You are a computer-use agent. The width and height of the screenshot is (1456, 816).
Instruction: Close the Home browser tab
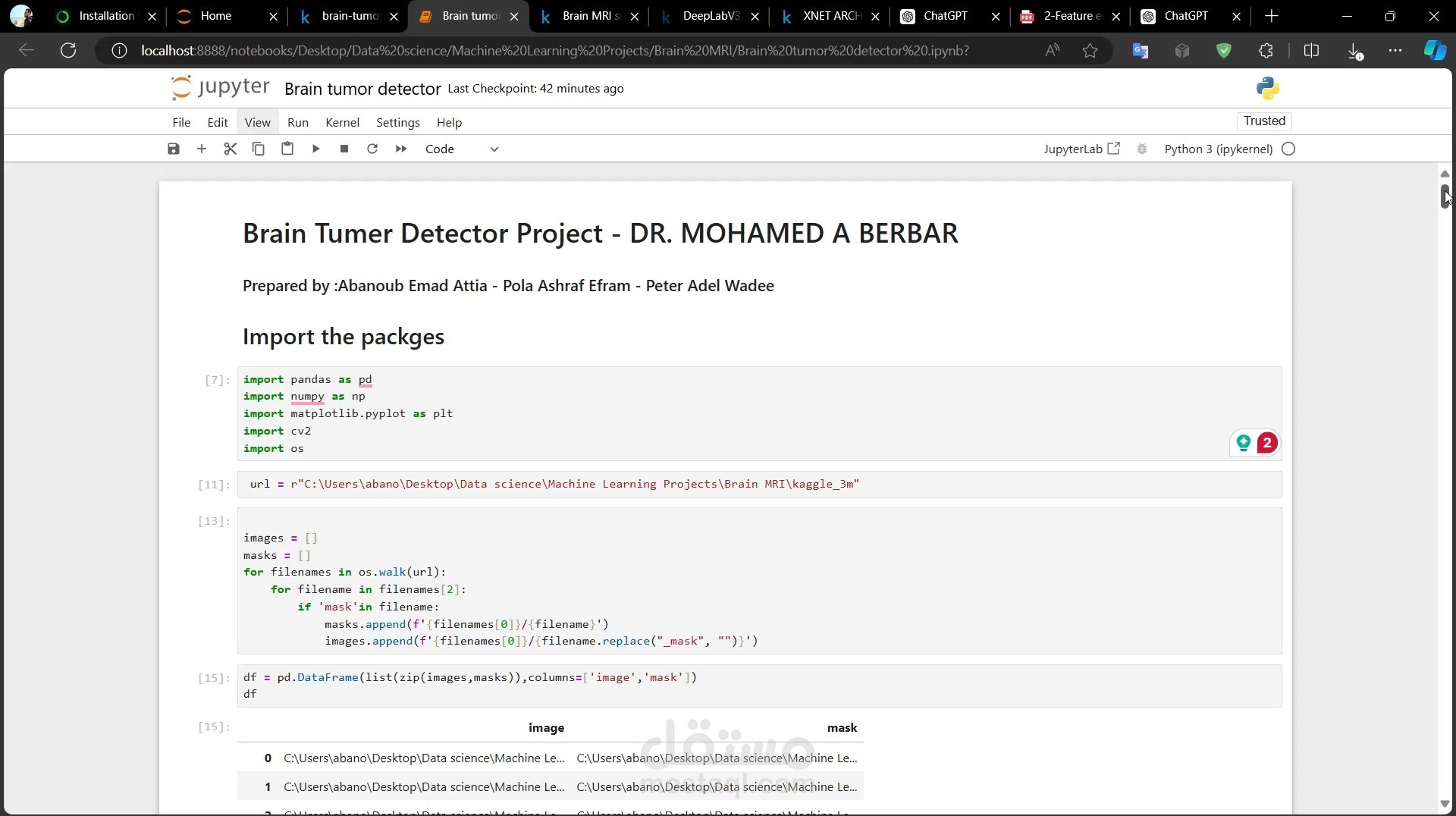273,16
